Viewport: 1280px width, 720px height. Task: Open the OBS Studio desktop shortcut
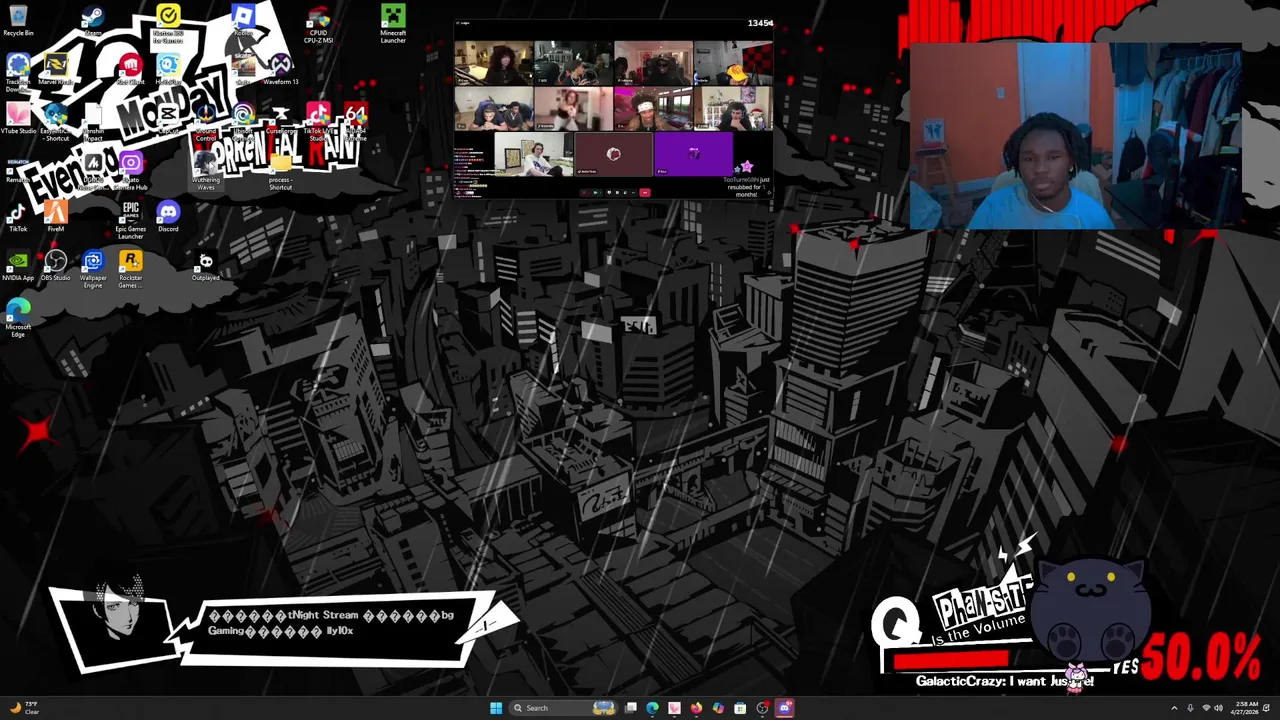(55, 266)
